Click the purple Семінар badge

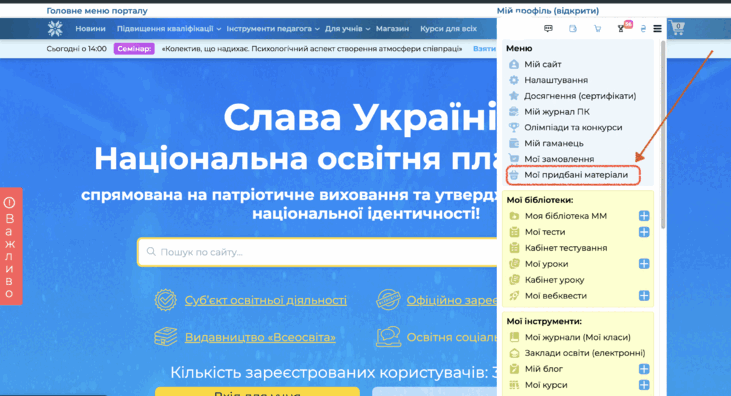click(x=134, y=49)
